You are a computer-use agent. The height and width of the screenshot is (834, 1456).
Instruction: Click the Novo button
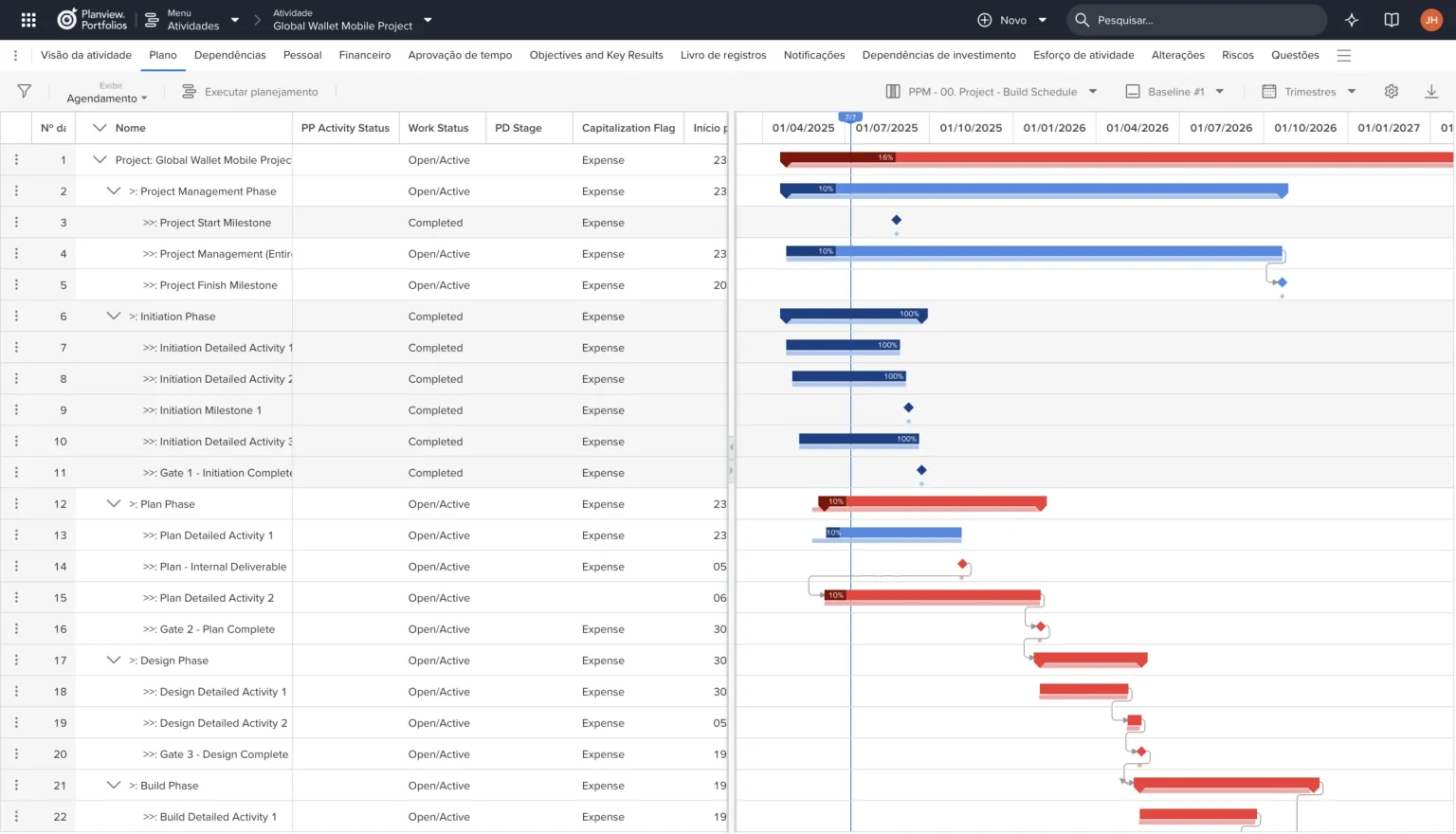click(1012, 20)
